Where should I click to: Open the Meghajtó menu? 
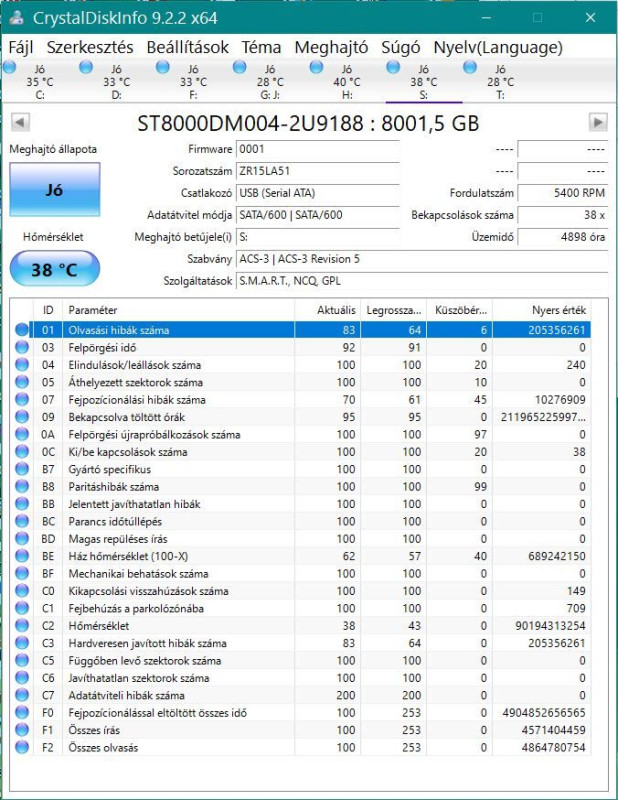click(x=331, y=47)
